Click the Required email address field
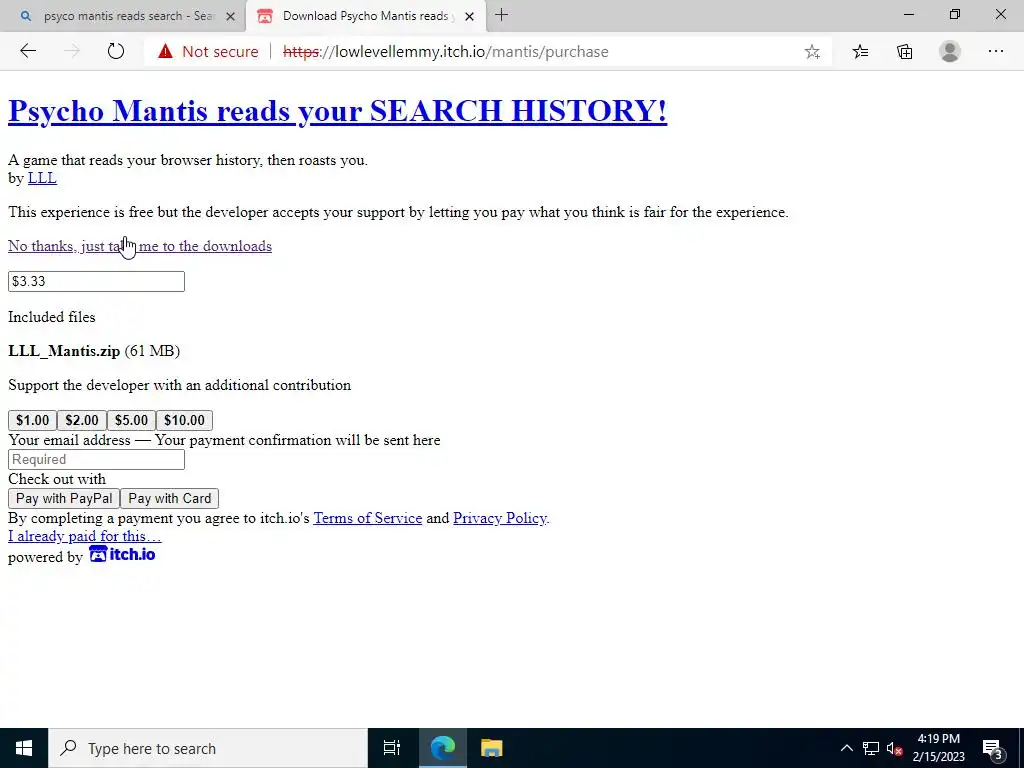This screenshot has width=1024, height=768. pos(96,459)
